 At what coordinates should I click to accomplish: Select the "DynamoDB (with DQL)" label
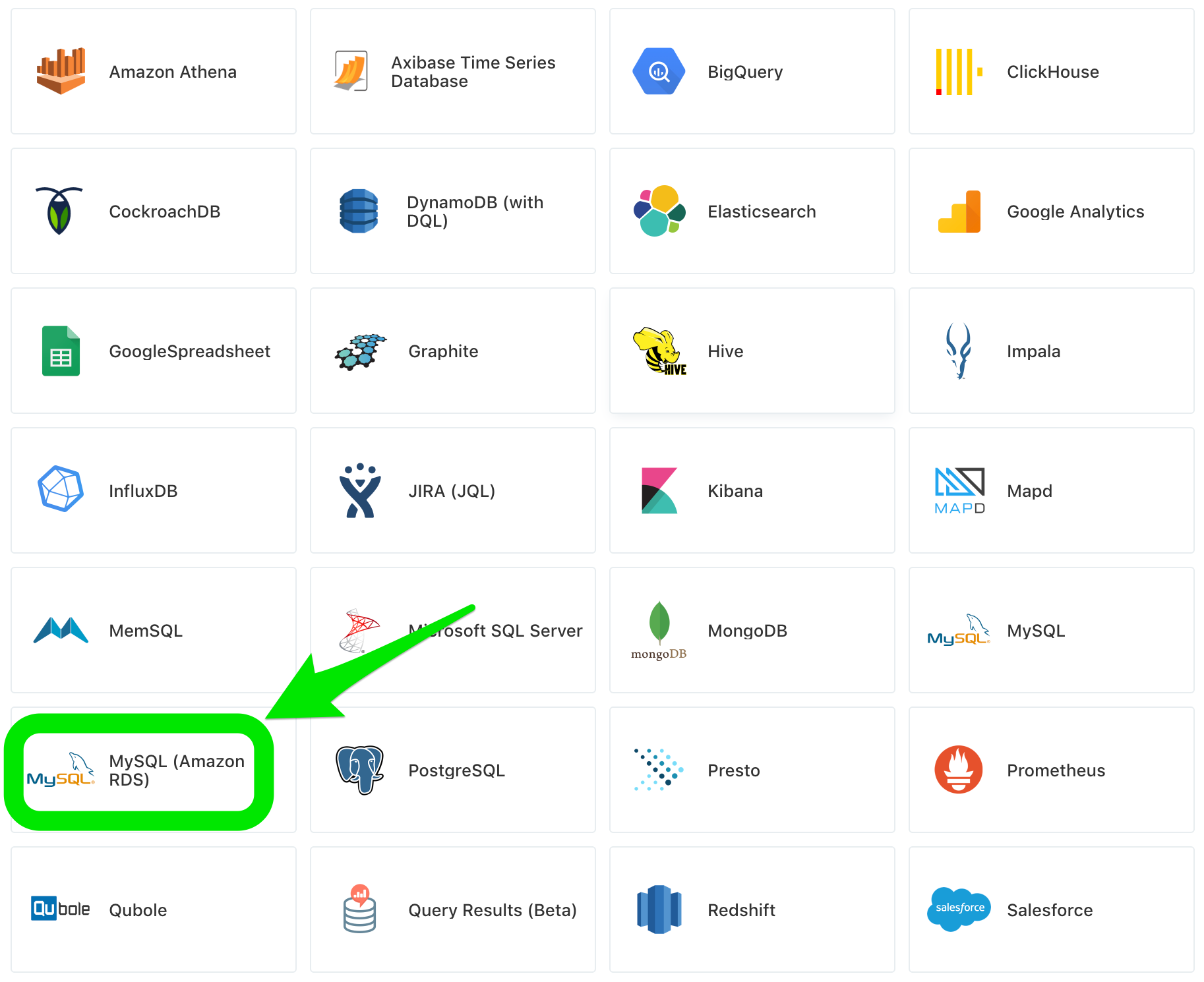click(x=475, y=212)
